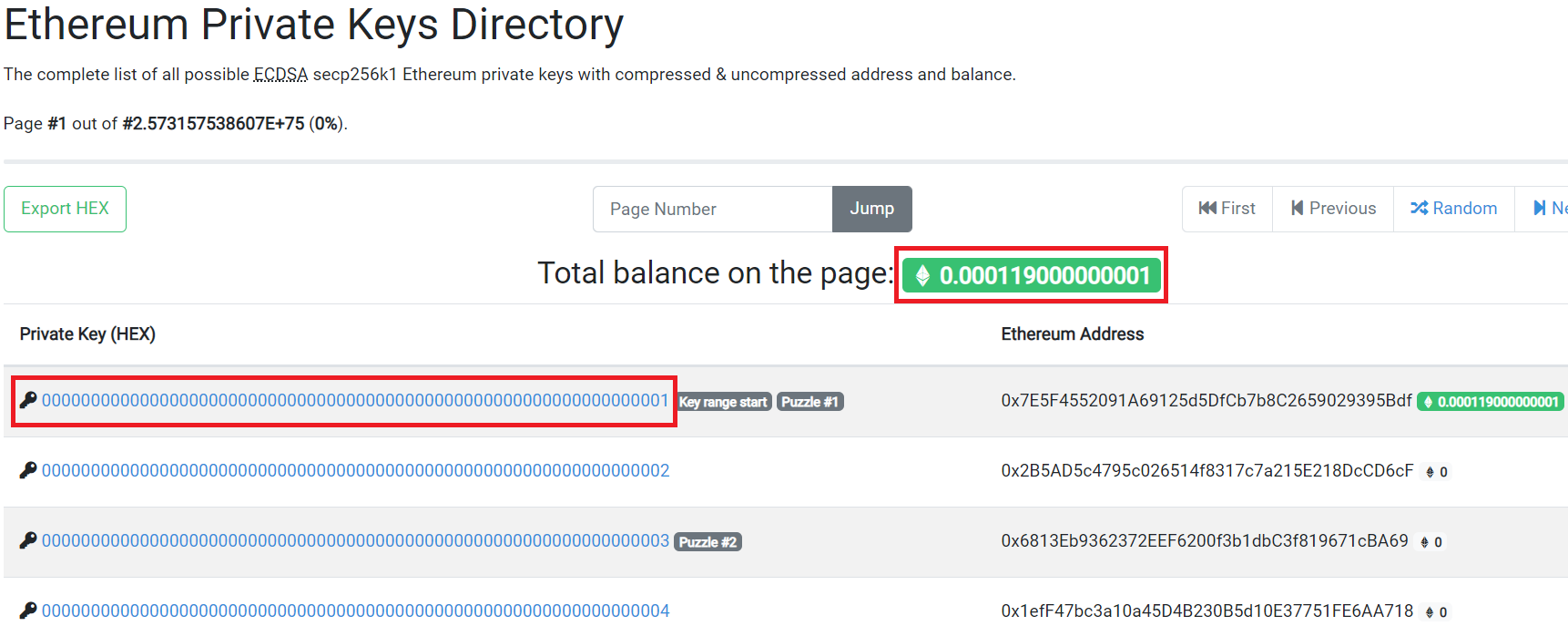1568x626 pixels.
Task: Click the shuffle icon on Random button
Action: point(1419,209)
